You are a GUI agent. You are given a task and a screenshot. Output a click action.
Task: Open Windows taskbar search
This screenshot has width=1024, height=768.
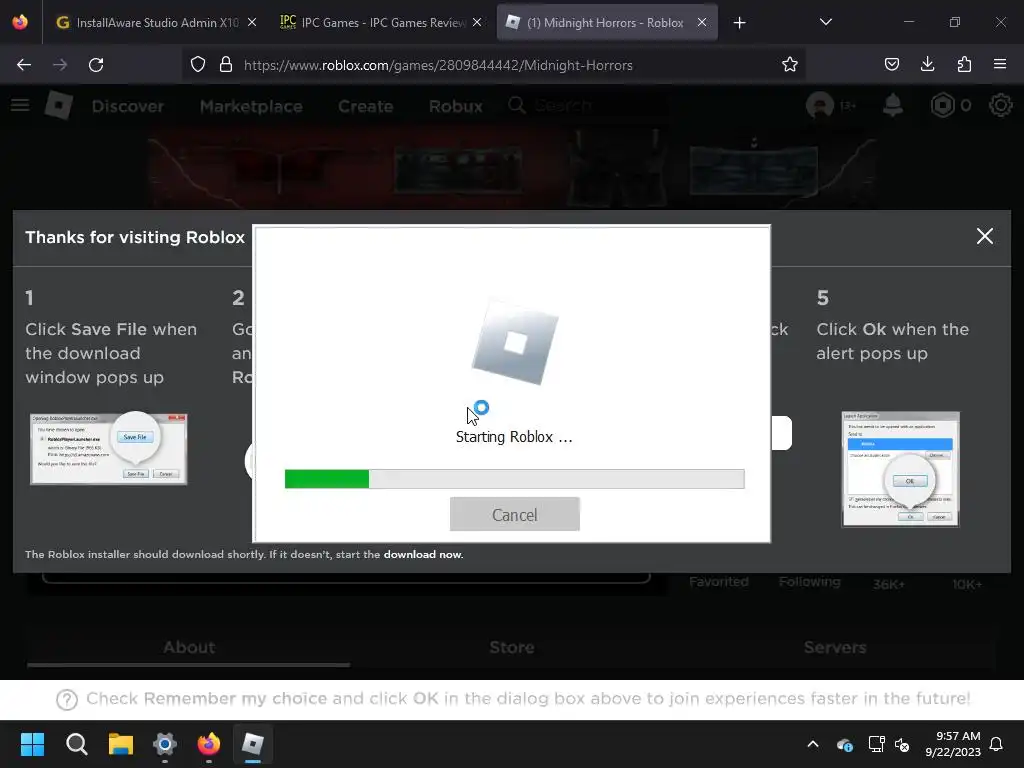click(x=76, y=744)
